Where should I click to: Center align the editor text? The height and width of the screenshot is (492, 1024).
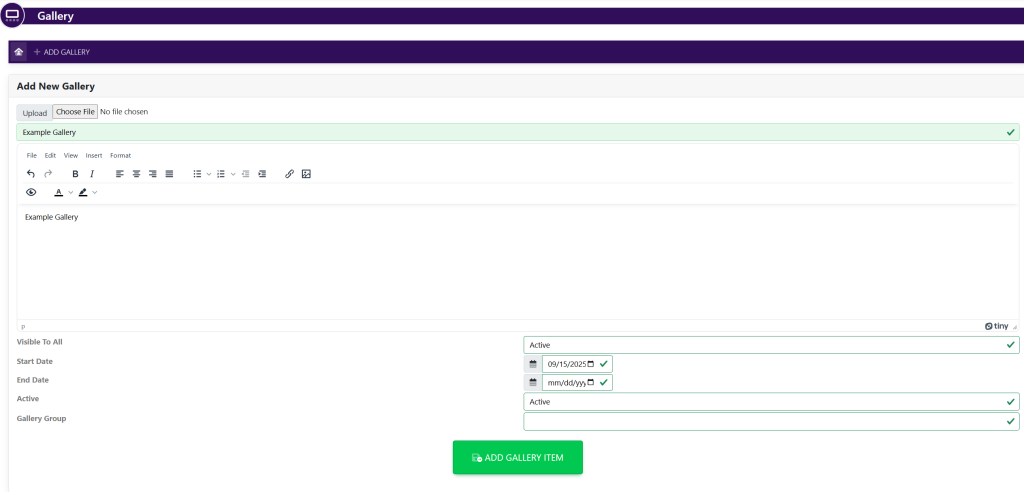(x=136, y=174)
